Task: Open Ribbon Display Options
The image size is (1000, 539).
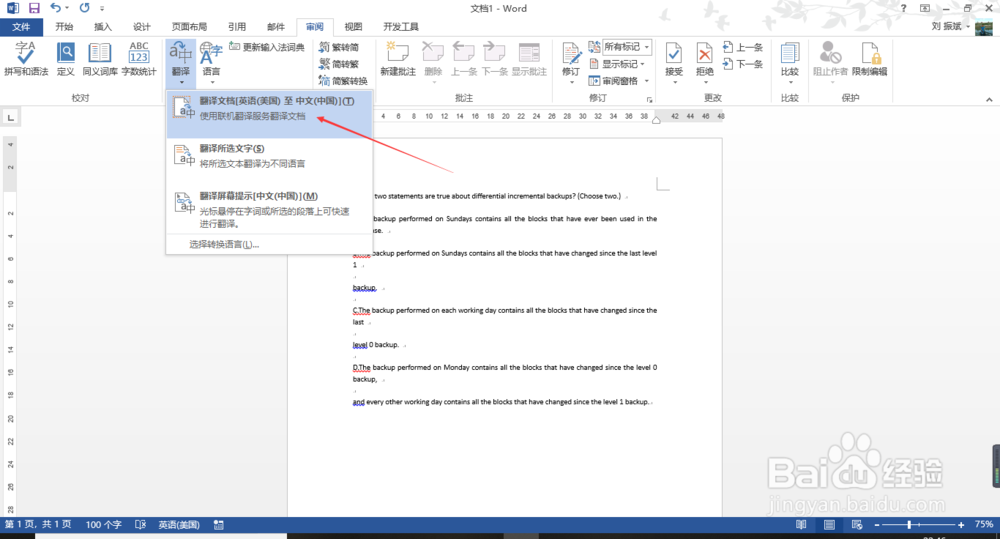Action: (925, 8)
